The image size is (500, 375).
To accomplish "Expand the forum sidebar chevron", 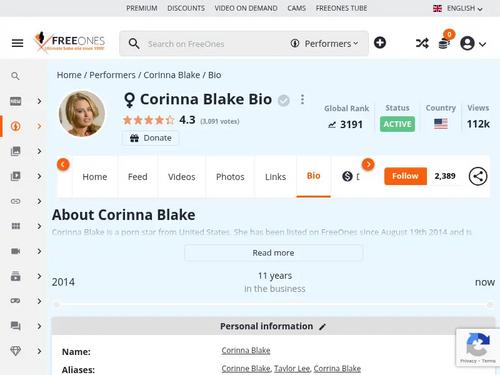I will 39,326.
